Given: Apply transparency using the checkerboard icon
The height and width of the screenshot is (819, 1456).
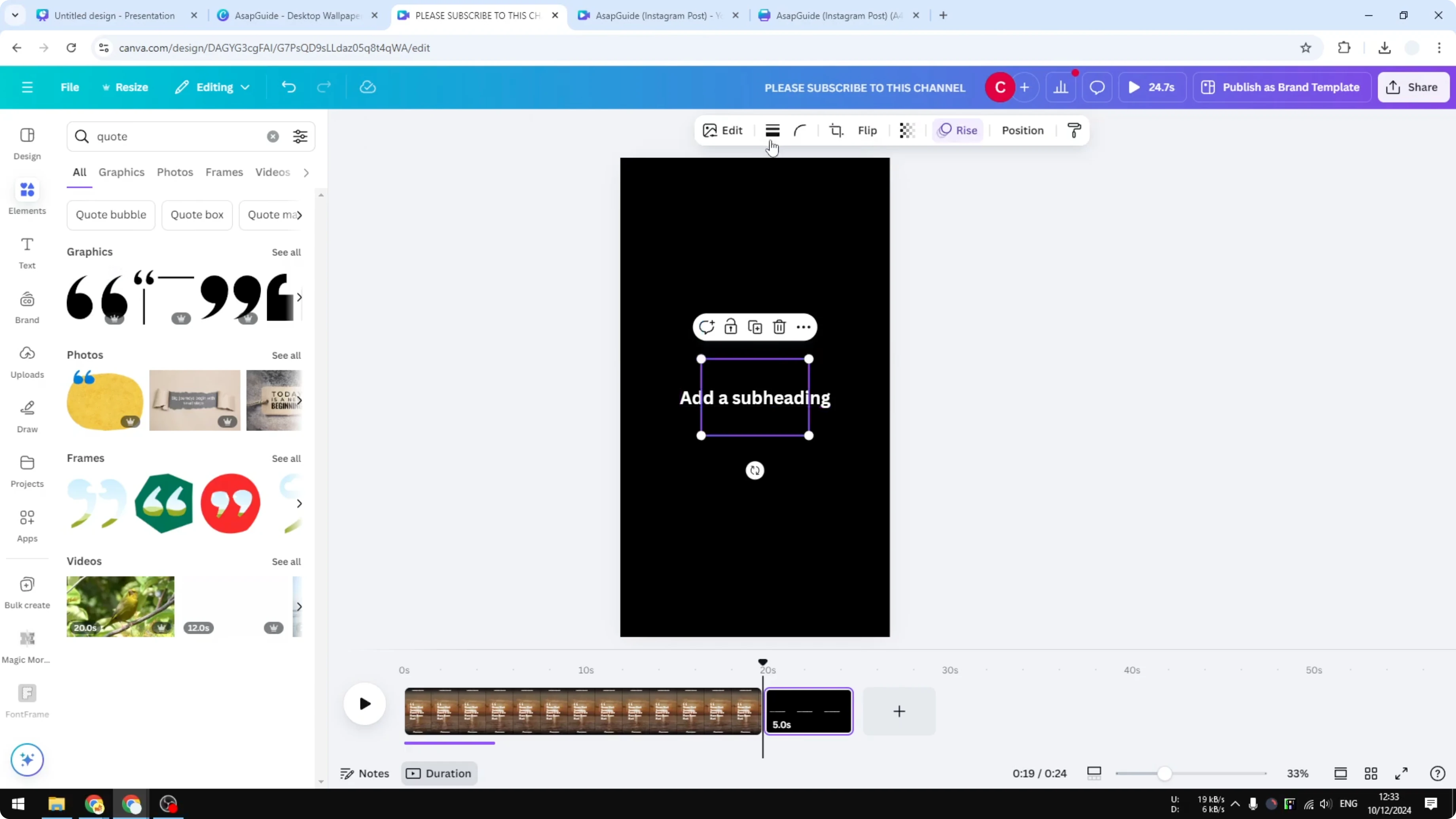Looking at the screenshot, I should [906, 130].
